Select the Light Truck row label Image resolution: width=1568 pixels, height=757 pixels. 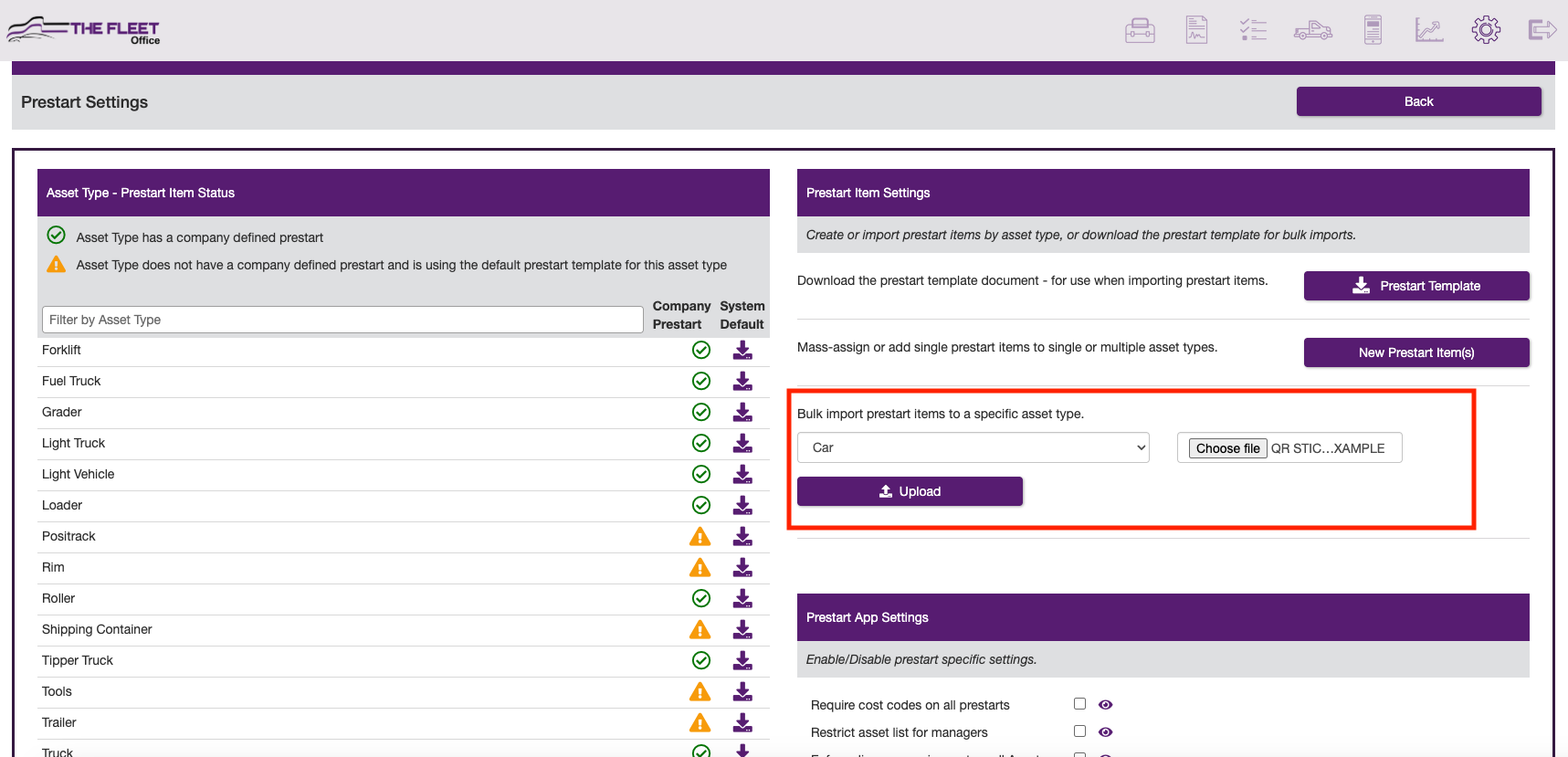click(73, 443)
